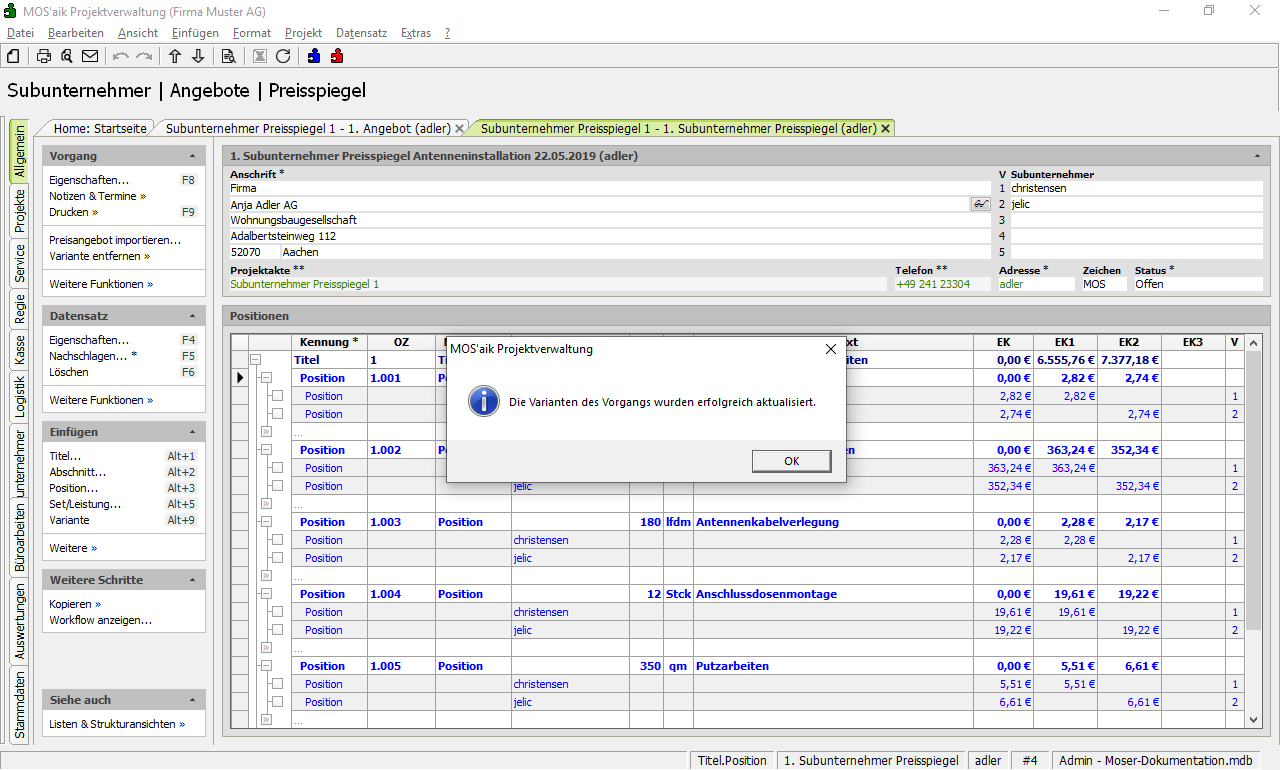
Task: Collapse the Position 1.003 tree node
Action: click(x=266, y=522)
